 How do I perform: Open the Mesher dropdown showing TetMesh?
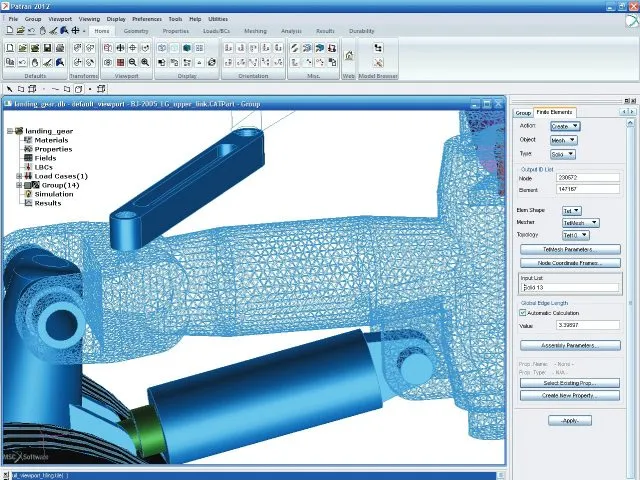[580, 222]
